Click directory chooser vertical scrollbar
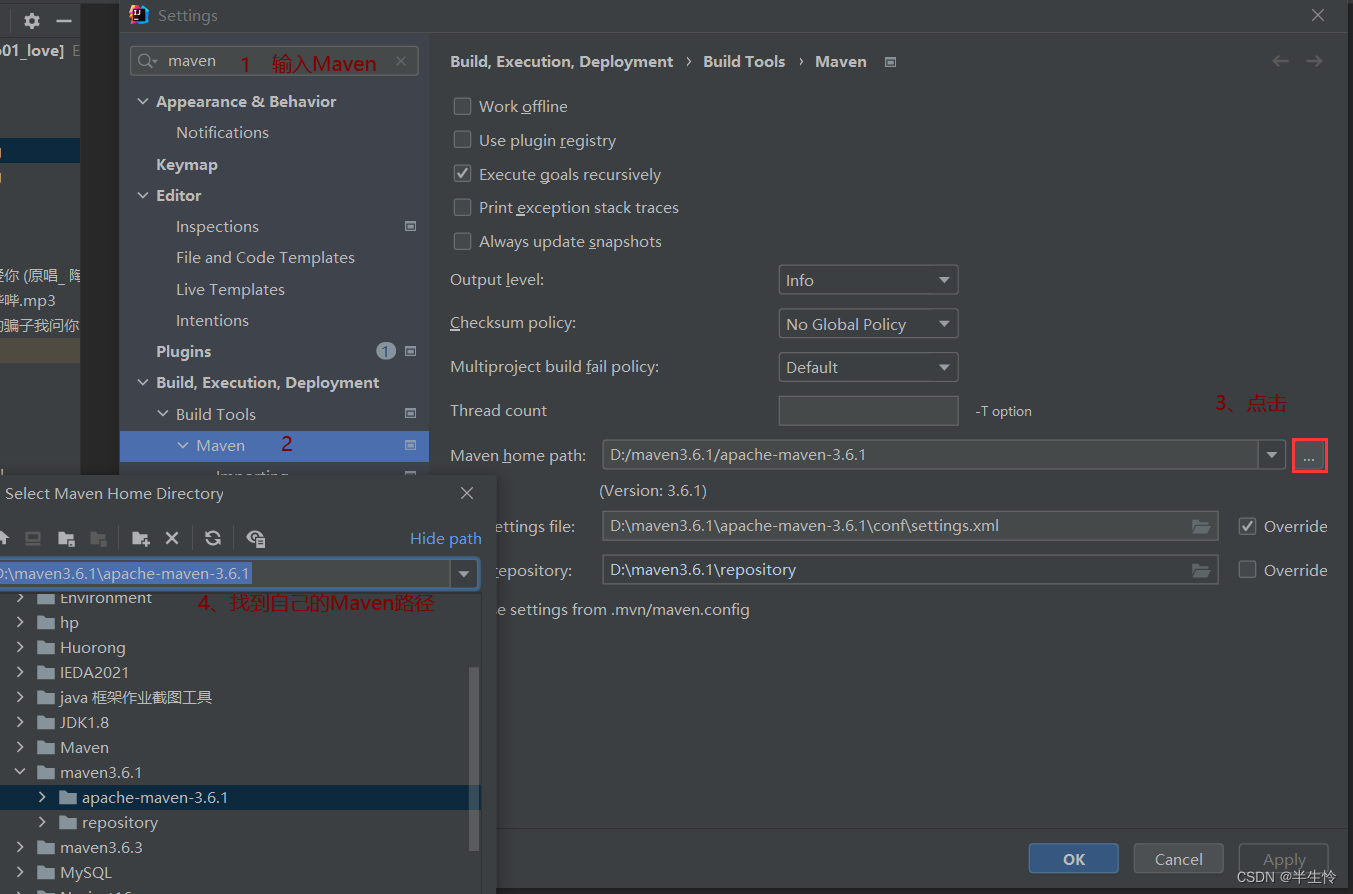The height and width of the screenshot is (894, 1353). pyautogui.click(x=474, y=758)
